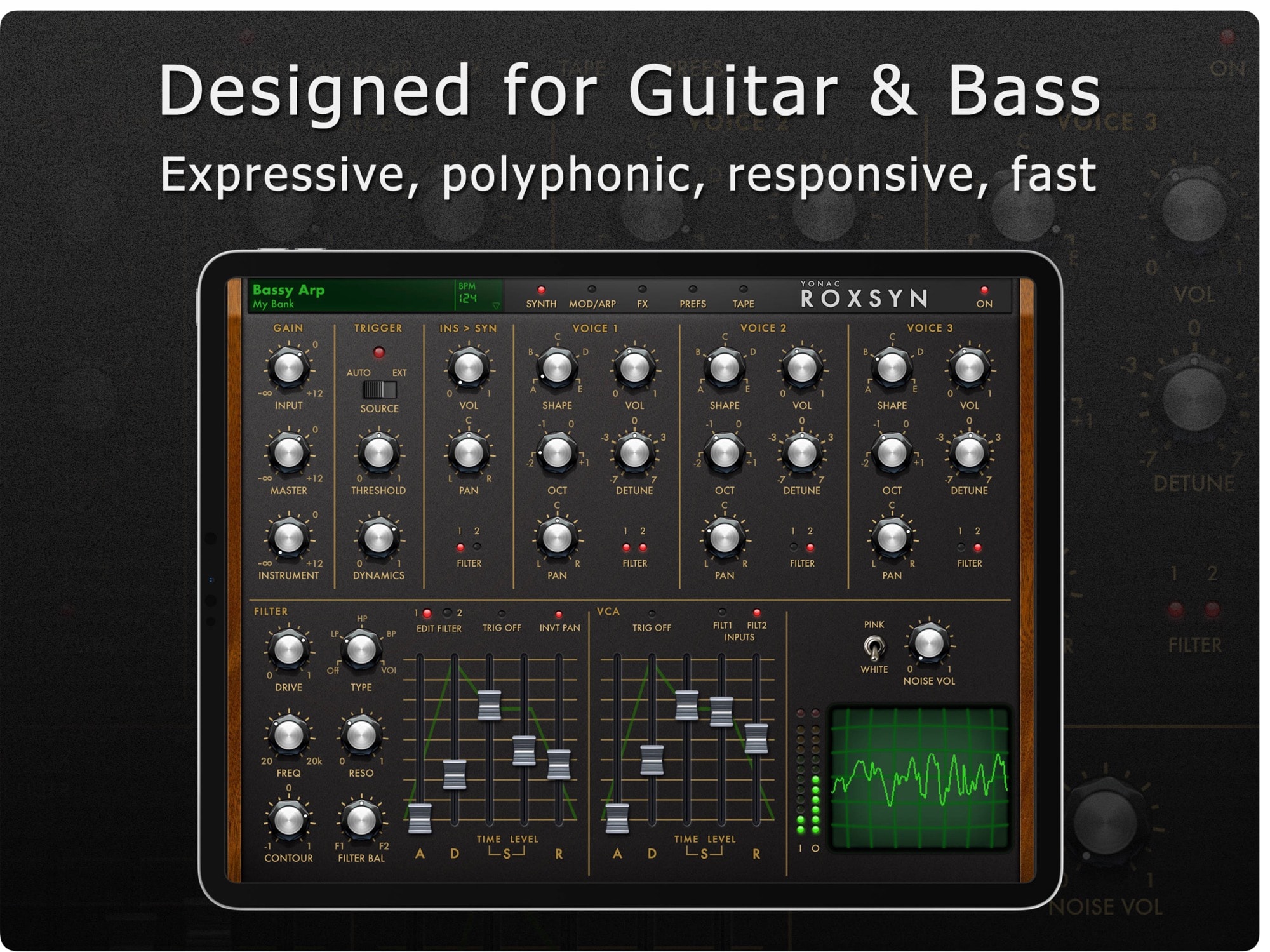
Task: Click the Voice 2 SHAPE knob
Action: 725,368
